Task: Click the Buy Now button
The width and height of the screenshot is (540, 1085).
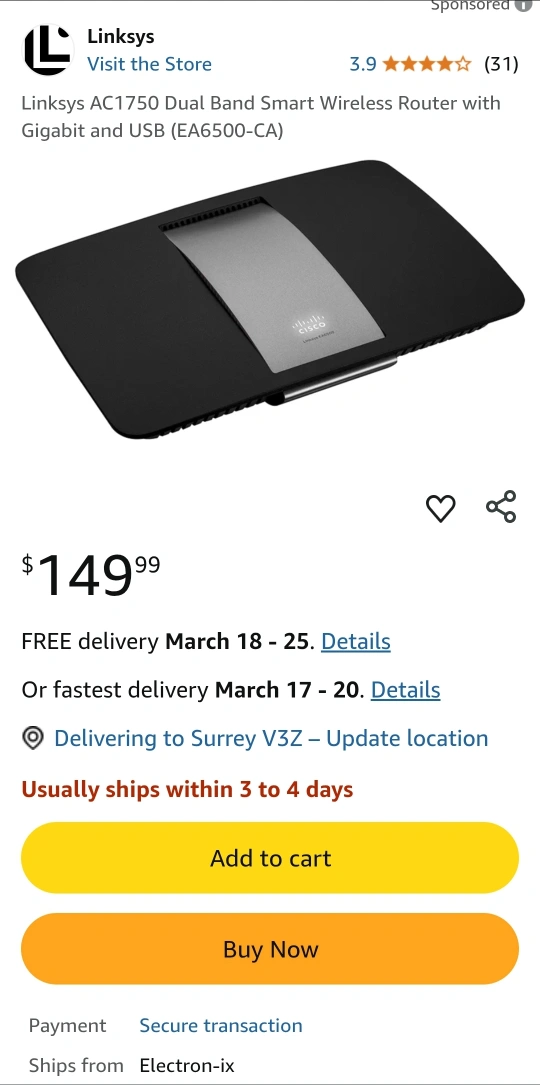Action: 270,949
